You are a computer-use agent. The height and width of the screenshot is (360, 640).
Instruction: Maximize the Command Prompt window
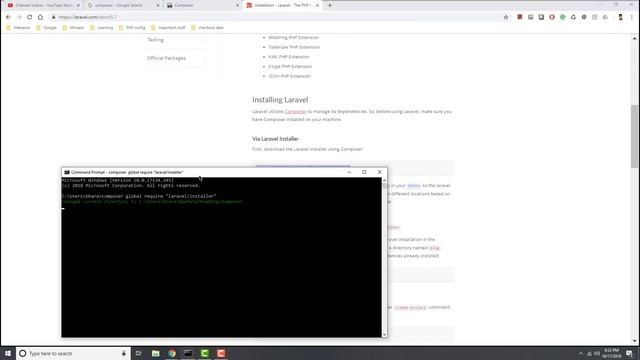(364, 172)
